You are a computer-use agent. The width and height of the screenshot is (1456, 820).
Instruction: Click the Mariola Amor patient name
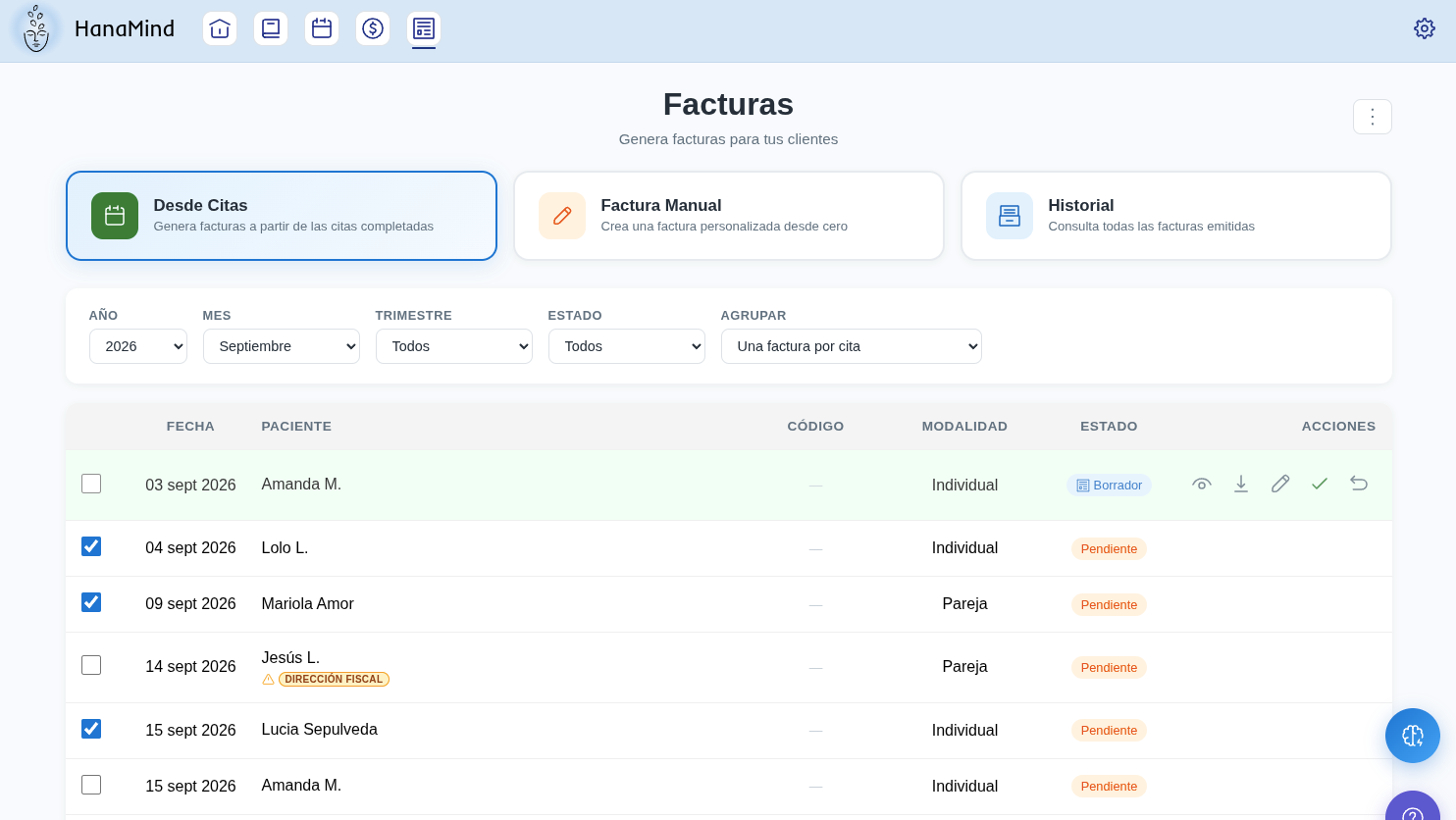308,604
